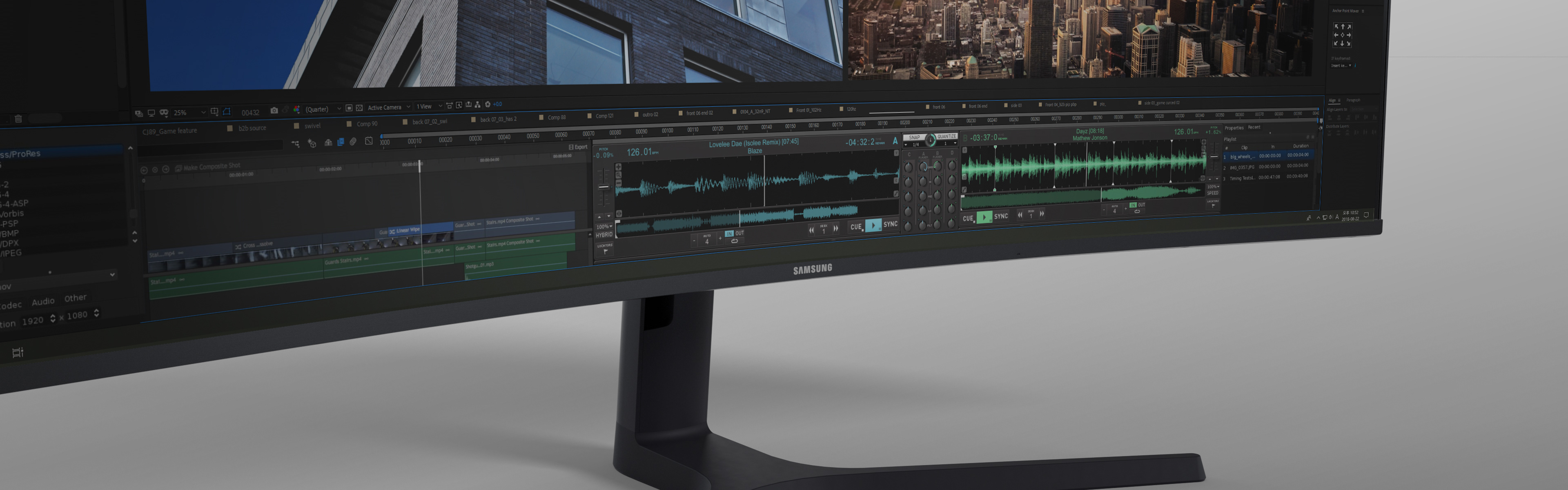
Task: Toggle the region of interest icon
Action: point(349,108)
